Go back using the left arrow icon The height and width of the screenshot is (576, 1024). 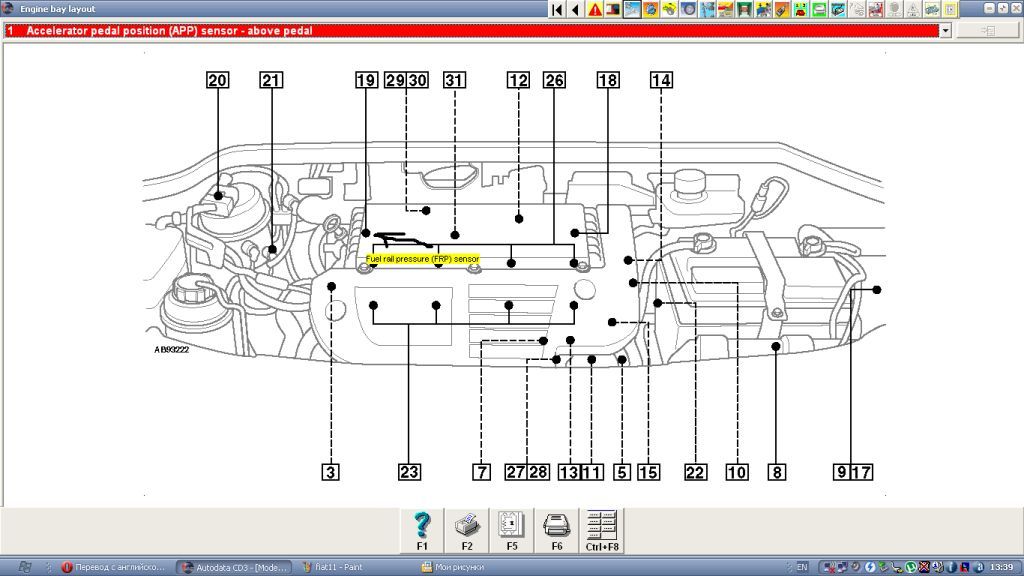pos(575,9)
